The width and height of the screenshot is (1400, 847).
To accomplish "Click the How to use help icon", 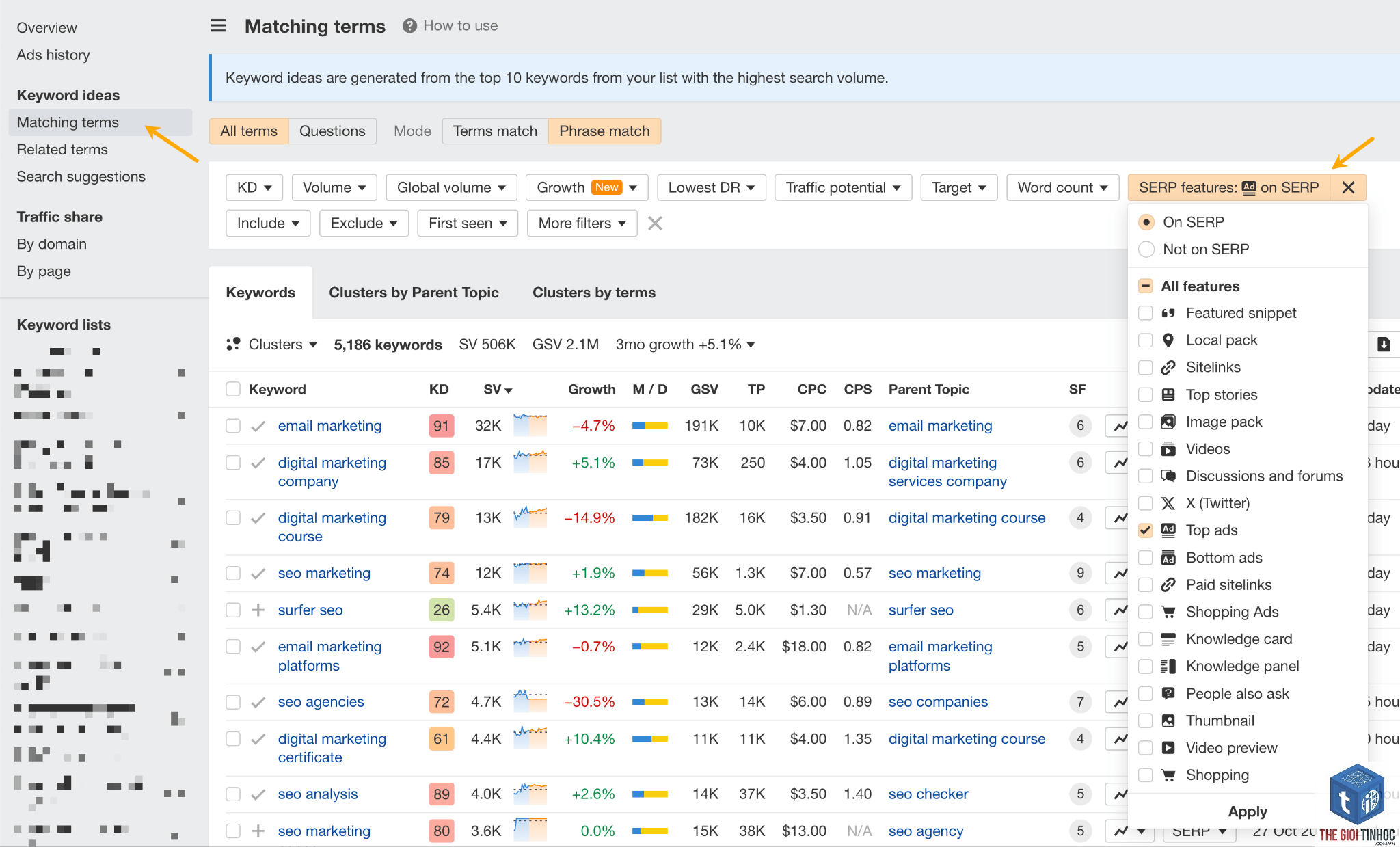I will click(x=409, y=26).
